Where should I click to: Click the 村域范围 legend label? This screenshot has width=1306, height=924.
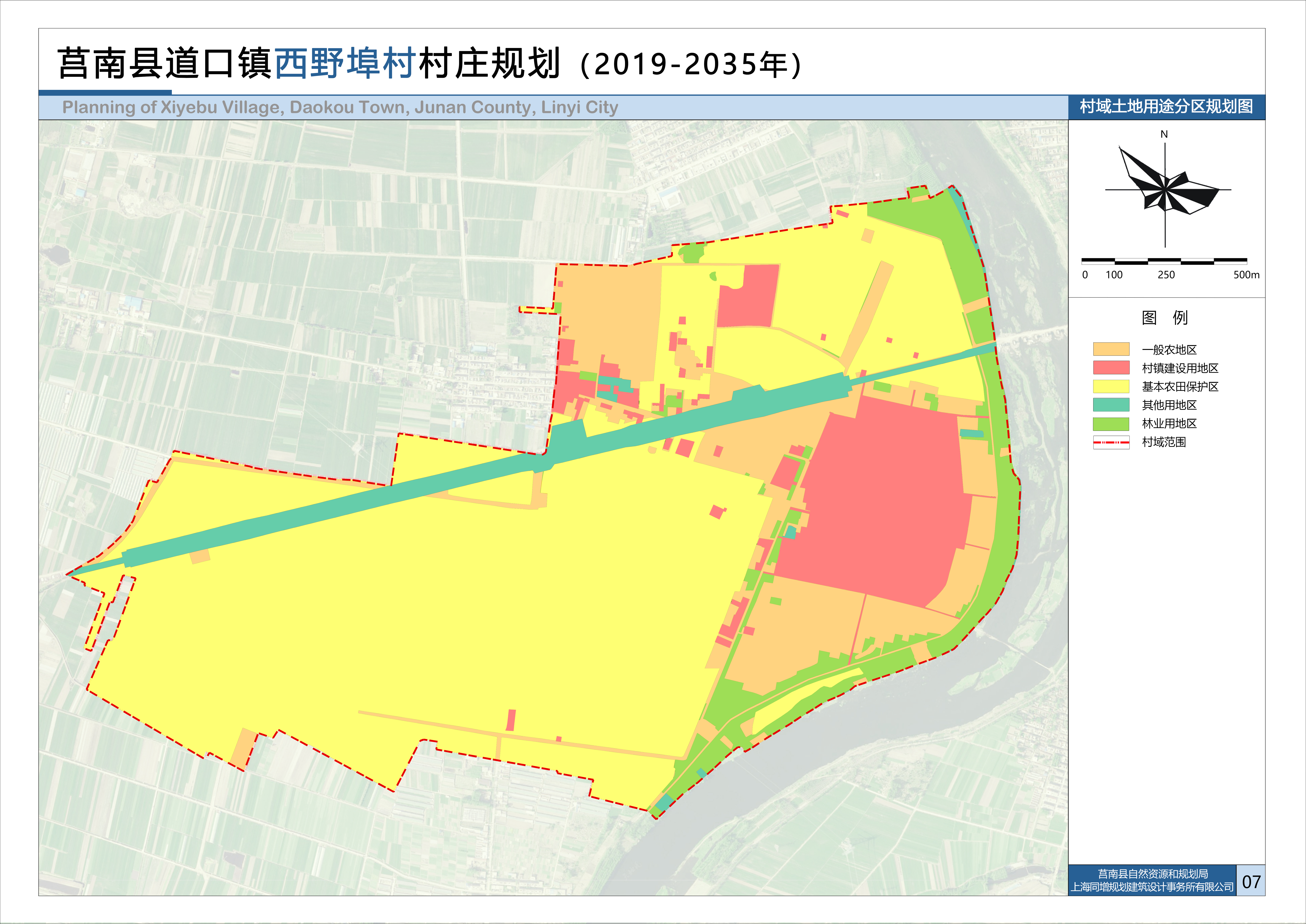[1164, 442]
